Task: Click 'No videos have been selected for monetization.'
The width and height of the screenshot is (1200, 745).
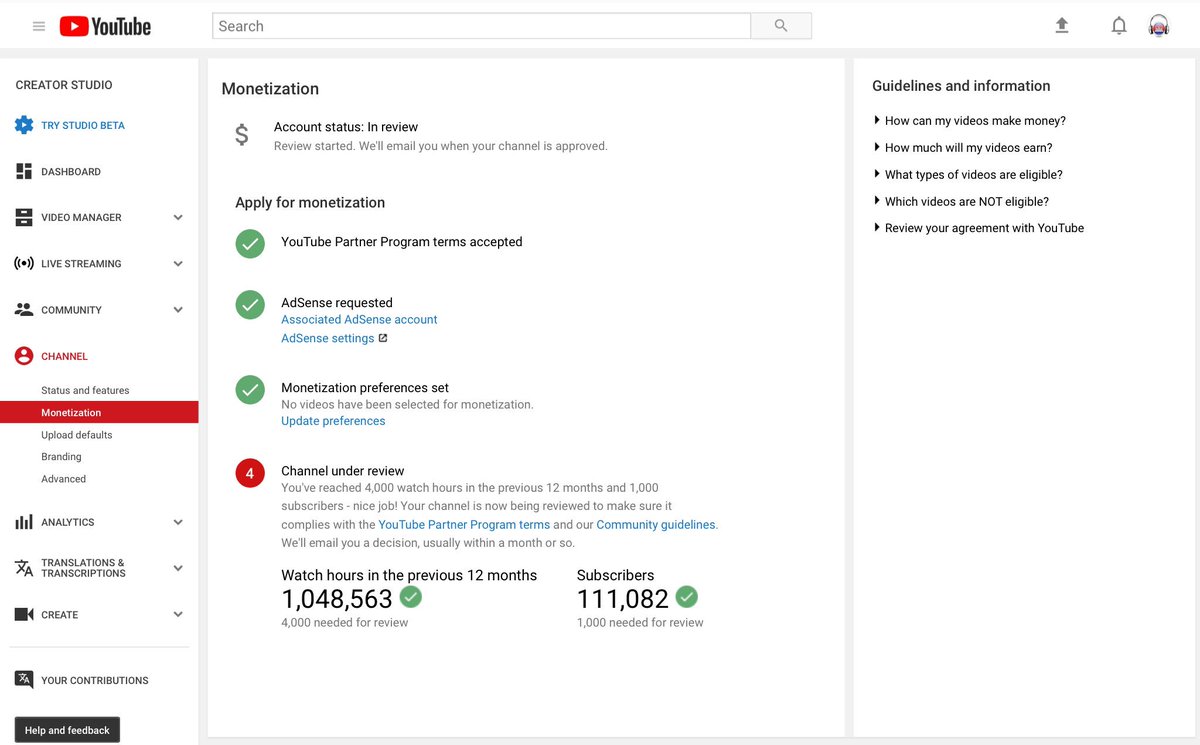Action: (x=407, y=405)
